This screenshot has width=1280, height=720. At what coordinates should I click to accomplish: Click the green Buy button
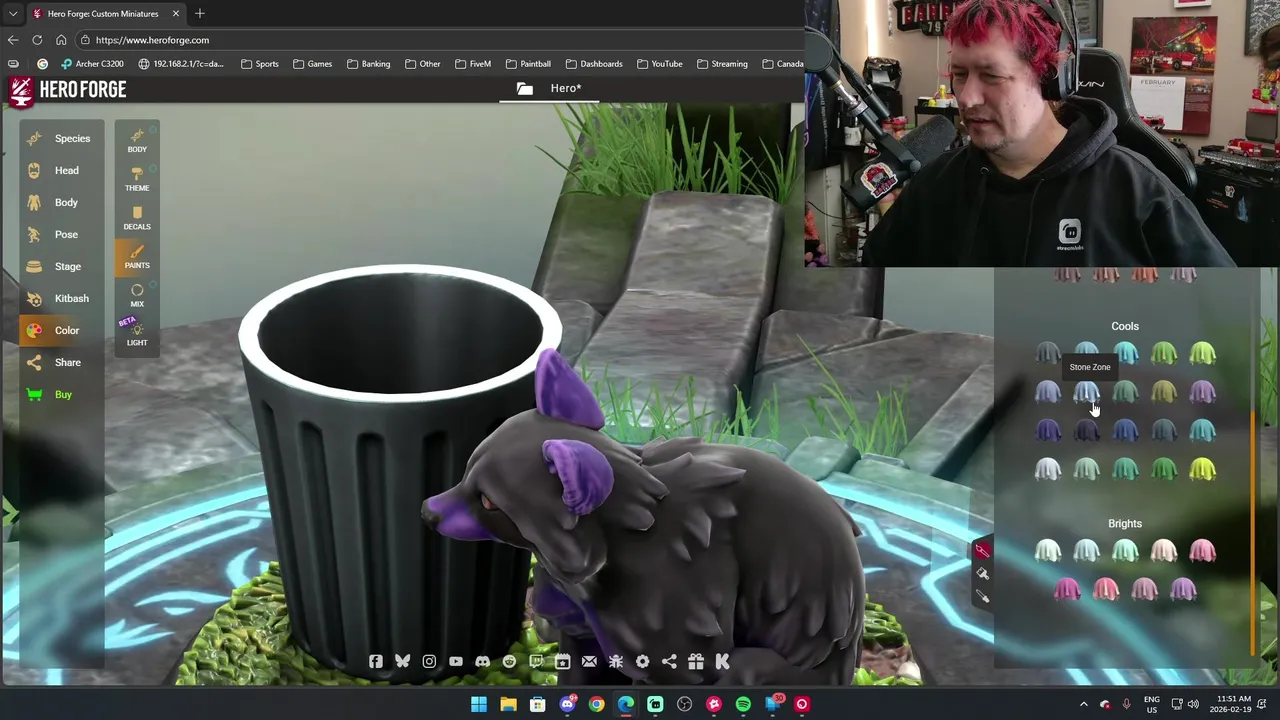pyautogui.click(x=61, y=394)
